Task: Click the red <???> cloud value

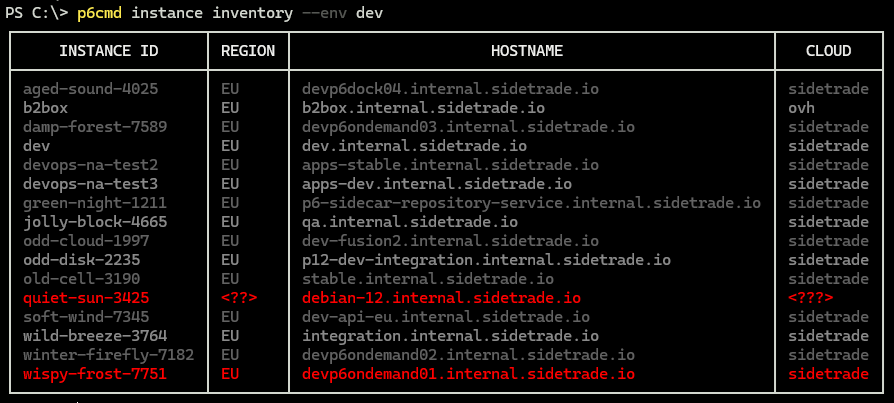Action: coord(811,298)
